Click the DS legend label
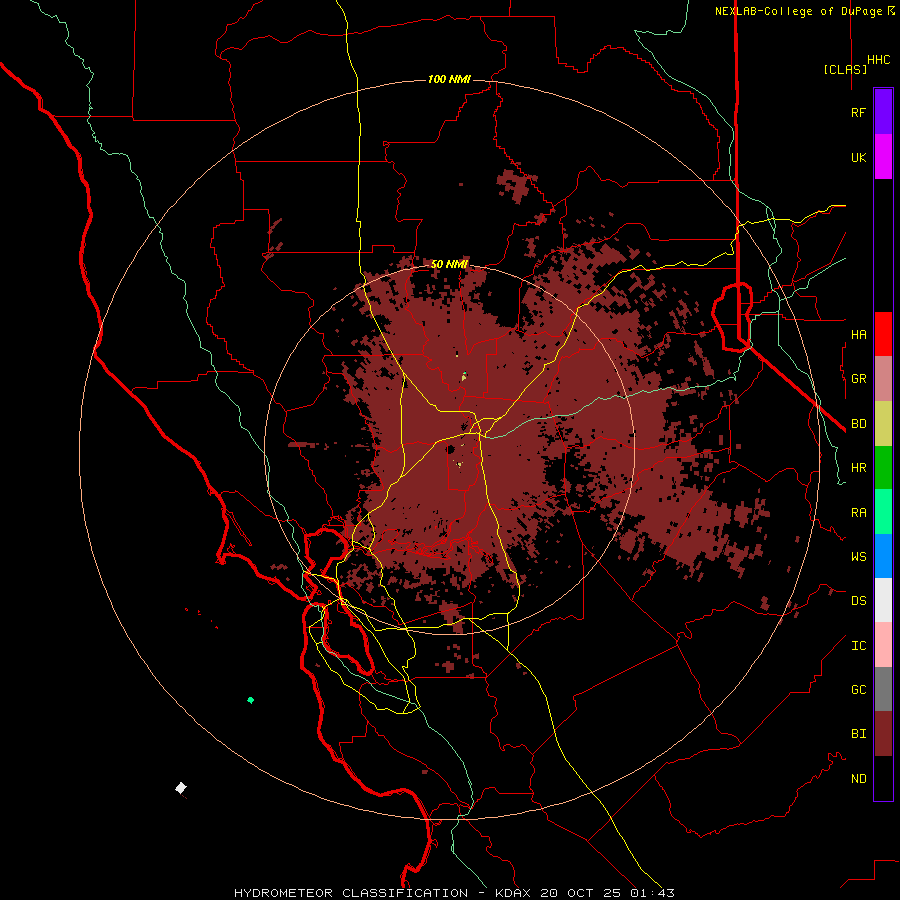The image size is (900, 900). (858, 601)
